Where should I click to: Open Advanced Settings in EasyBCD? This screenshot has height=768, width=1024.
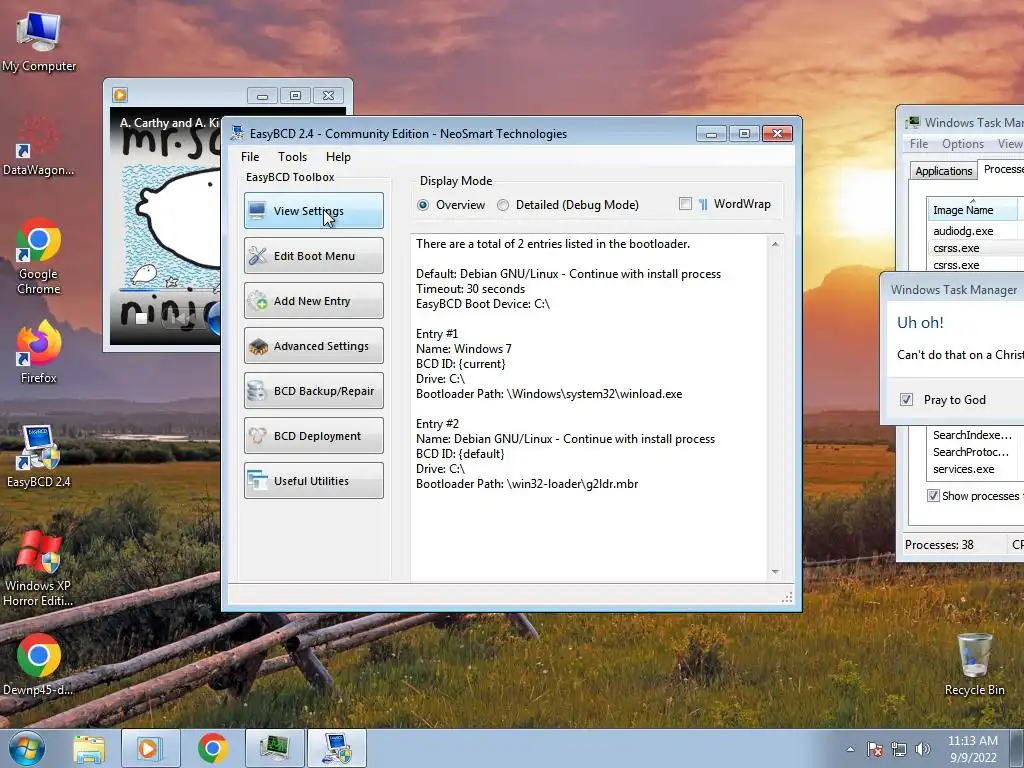tap(313, 346)
